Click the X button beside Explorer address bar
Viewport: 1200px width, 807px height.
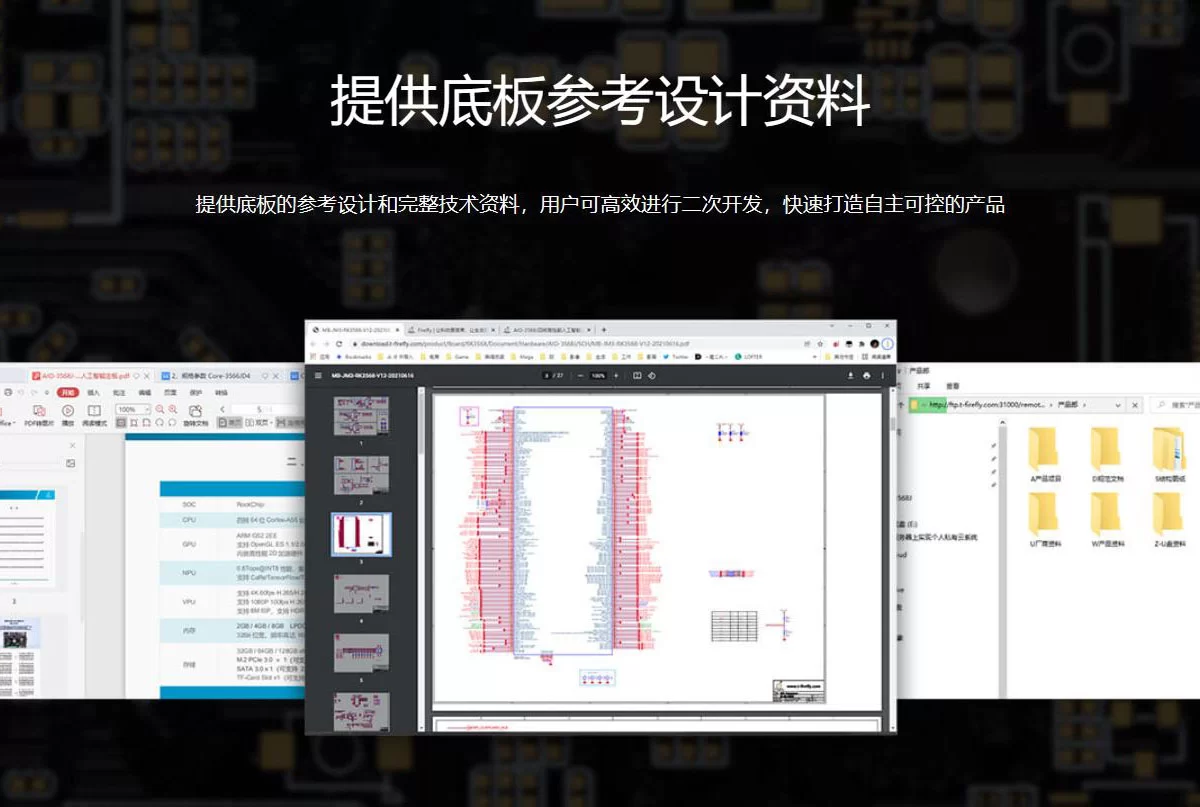click(x=1135, y=405)
